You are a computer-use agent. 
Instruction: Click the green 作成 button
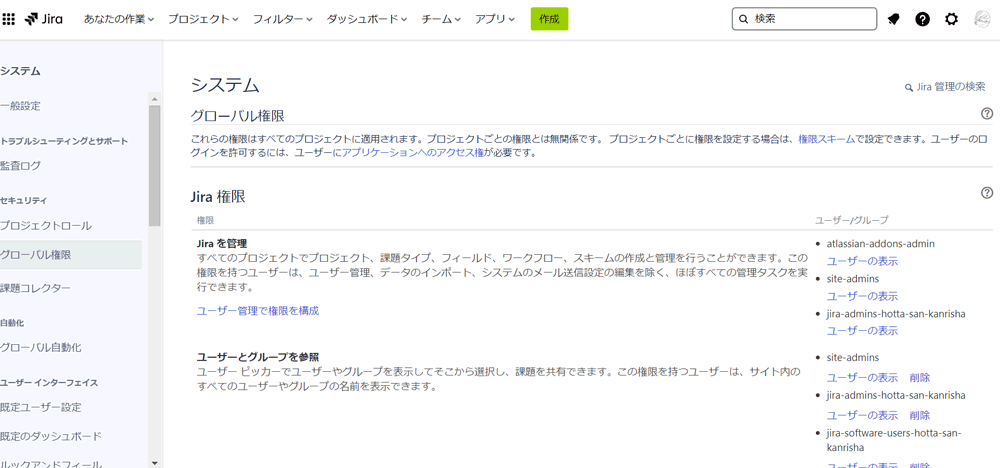(x=549, y=19)
